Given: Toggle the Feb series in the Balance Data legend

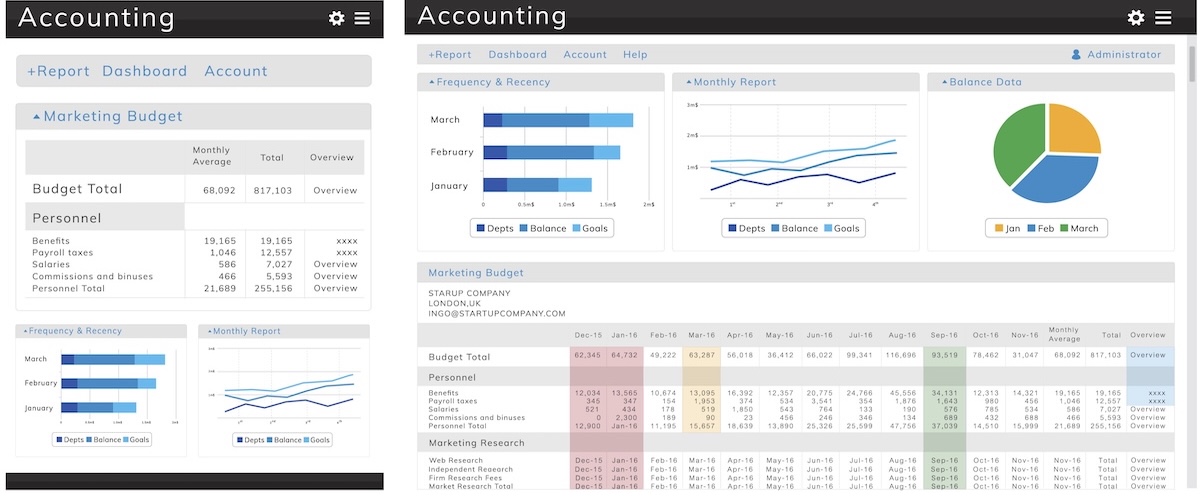Looking at the screenshot, I should 1032,228.
